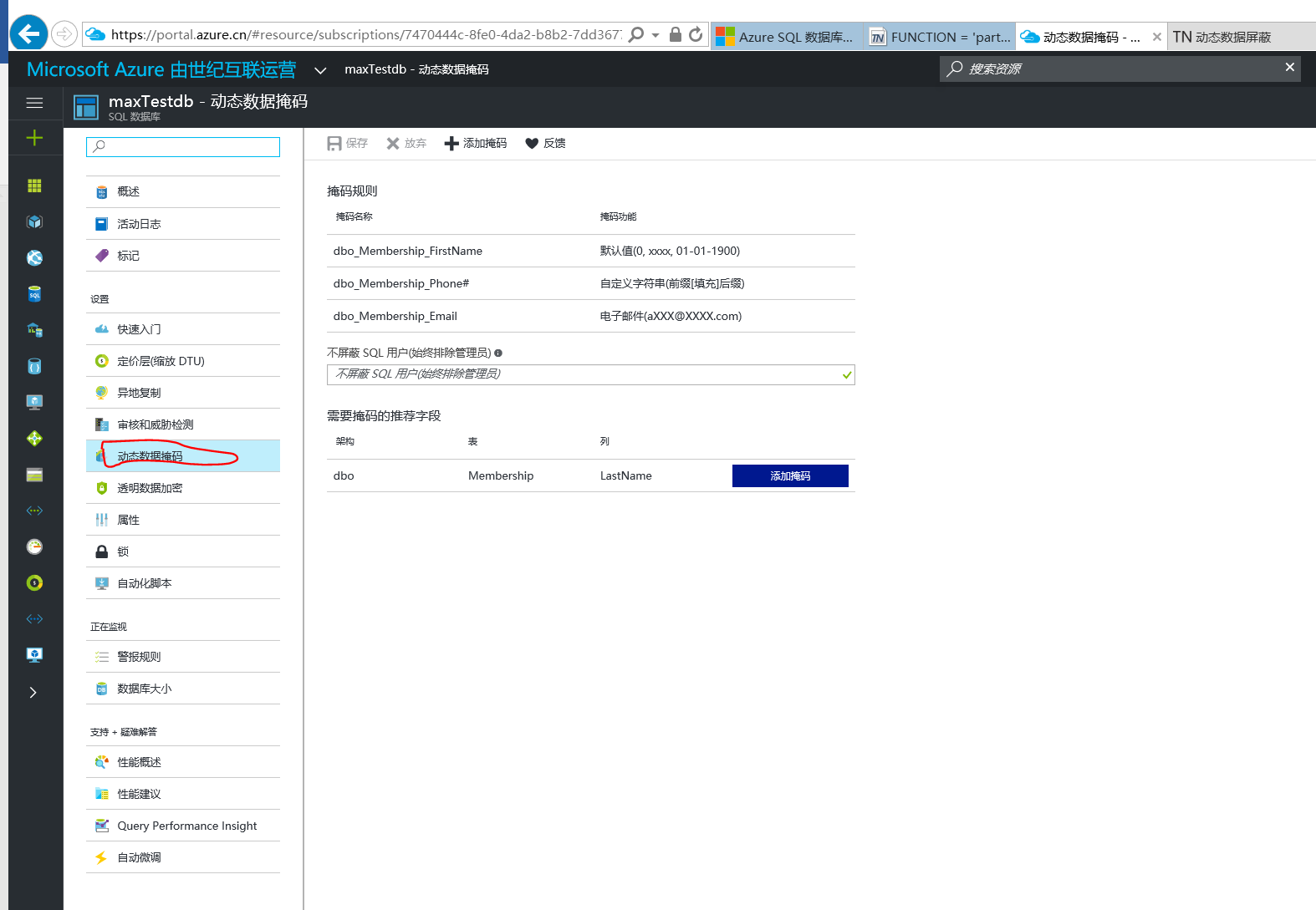Open 属性 menu item

coord(183,520)
